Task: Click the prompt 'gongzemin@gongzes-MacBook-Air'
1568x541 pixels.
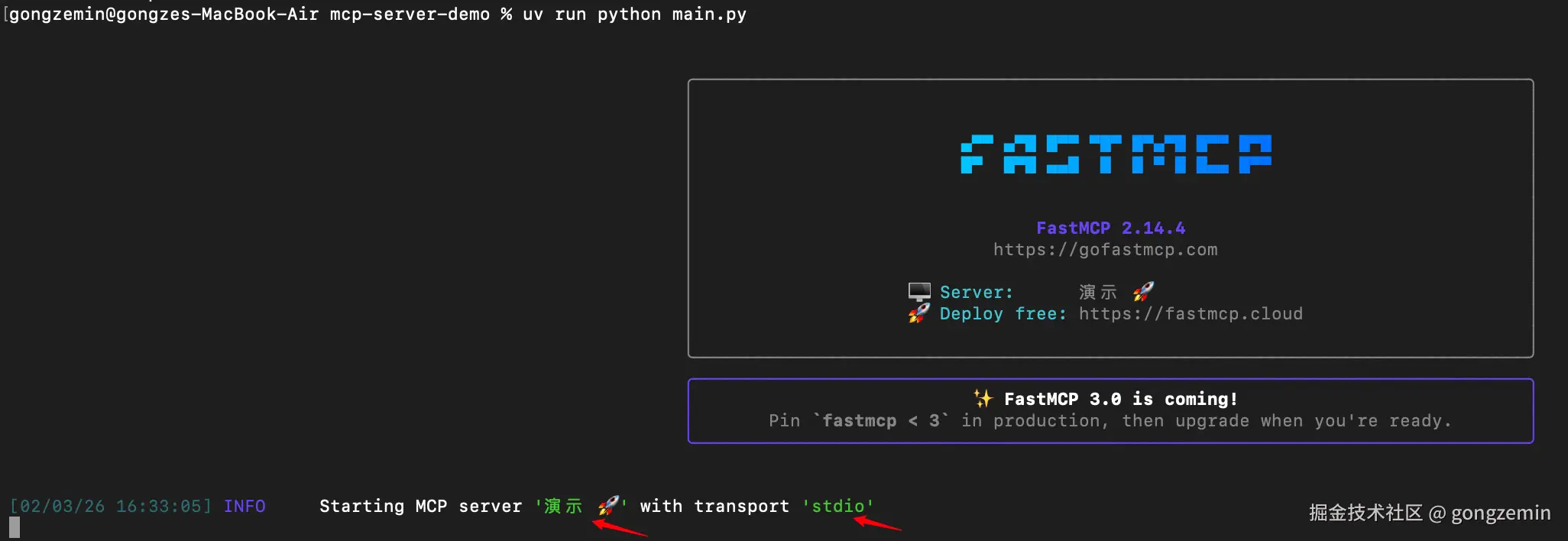Action: (x=164, y=15)
